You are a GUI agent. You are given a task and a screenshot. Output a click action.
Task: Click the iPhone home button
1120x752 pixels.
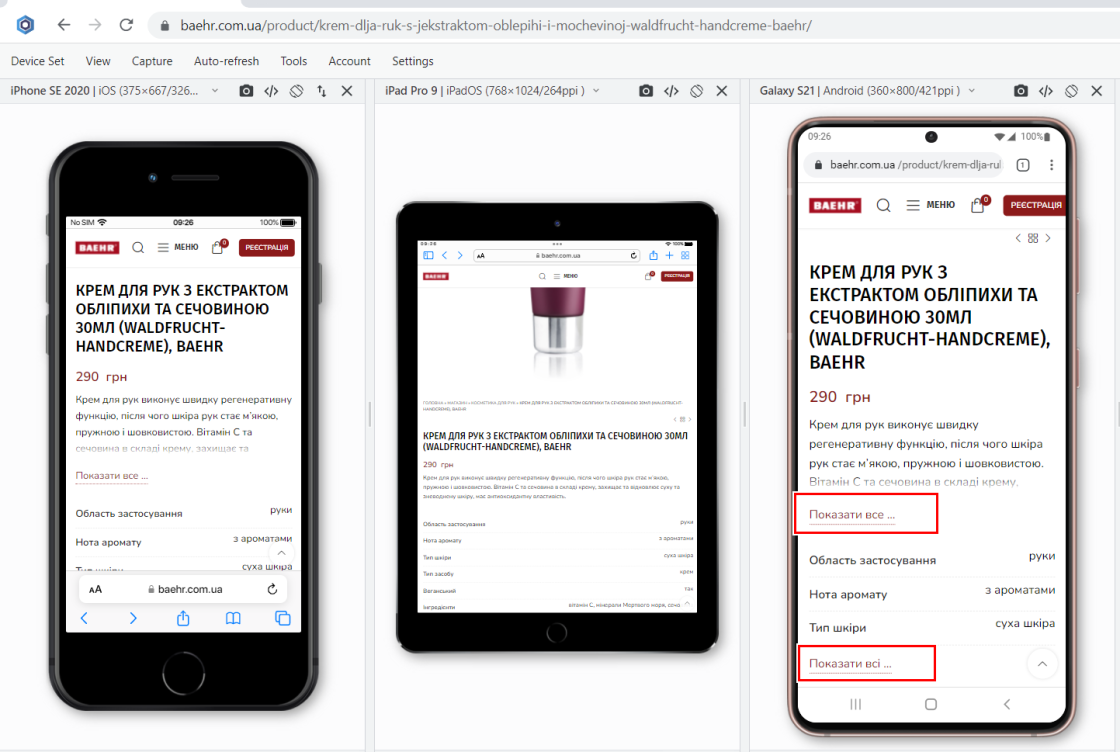click(184, 673)
